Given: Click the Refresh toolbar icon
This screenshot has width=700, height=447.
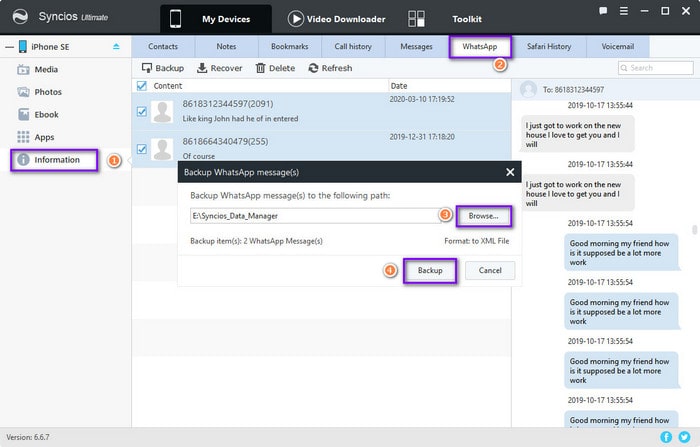Looking at the screenshot, I should pyautogui.click(x=313, y=68).
